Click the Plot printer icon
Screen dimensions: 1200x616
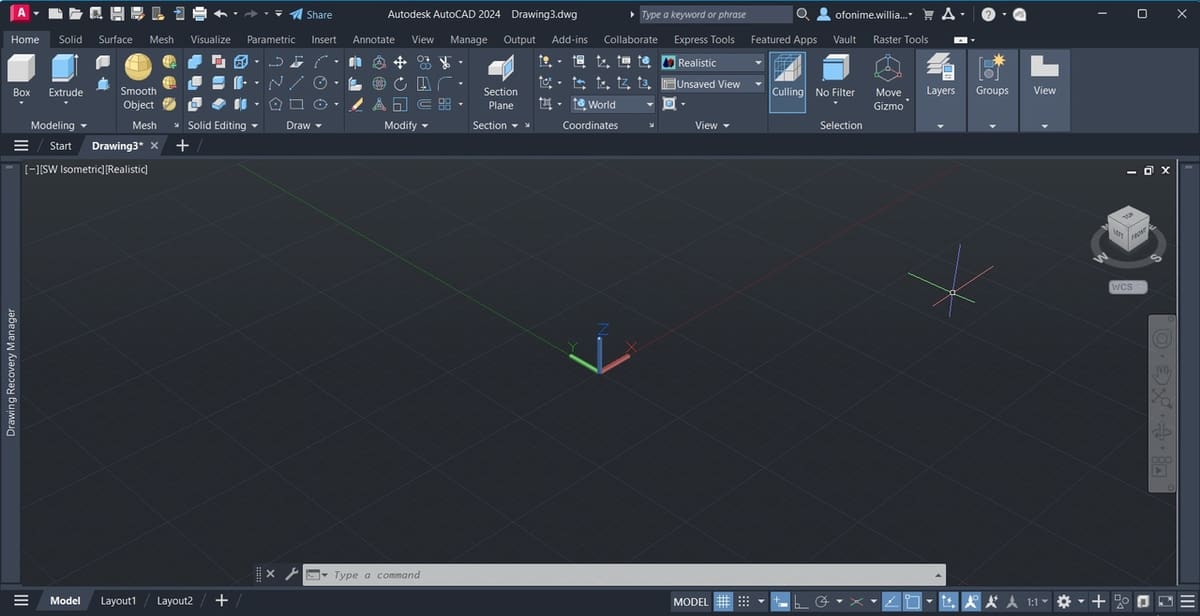click(199, 14)
